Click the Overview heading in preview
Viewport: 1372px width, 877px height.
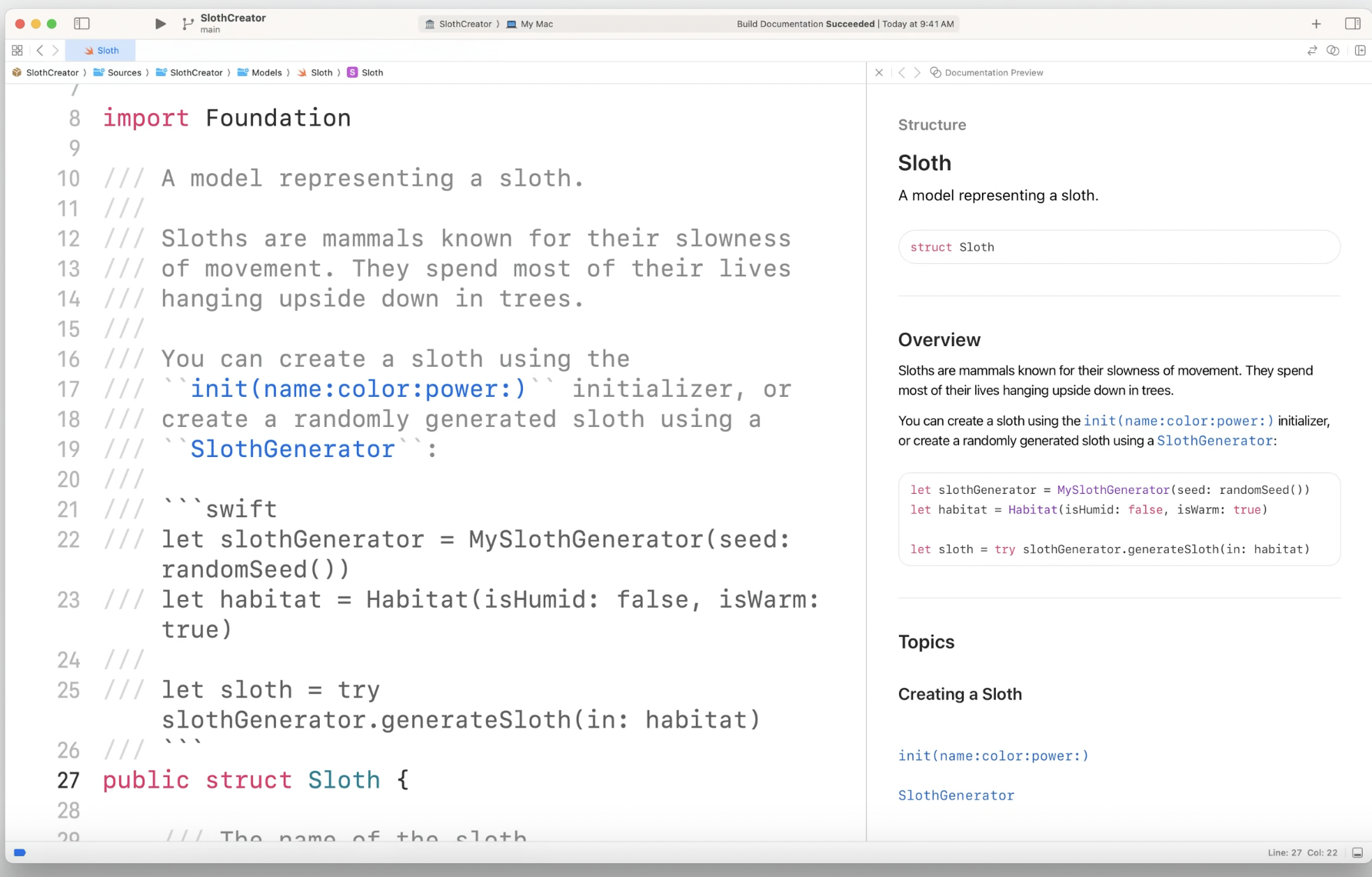[x=939, y=340]
